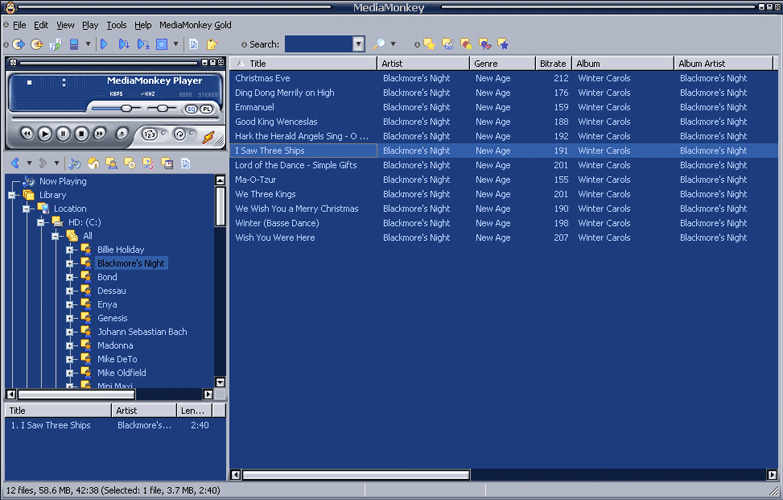Click the Play Now arrow in the toolbar
Viewport: 783px width, 500px height.
click(x=104, y=44)
